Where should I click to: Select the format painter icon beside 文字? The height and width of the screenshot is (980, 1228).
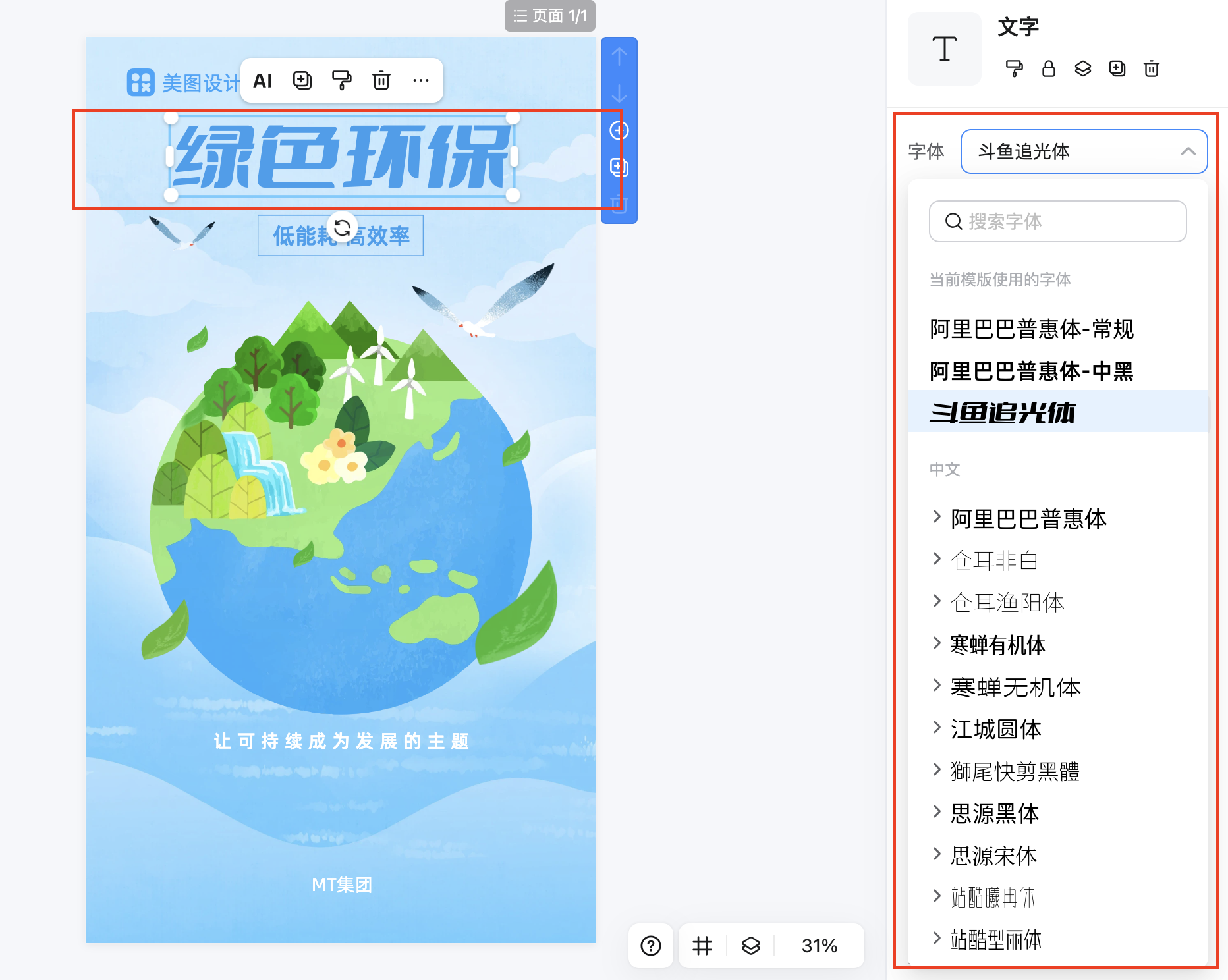point(1015,68)
